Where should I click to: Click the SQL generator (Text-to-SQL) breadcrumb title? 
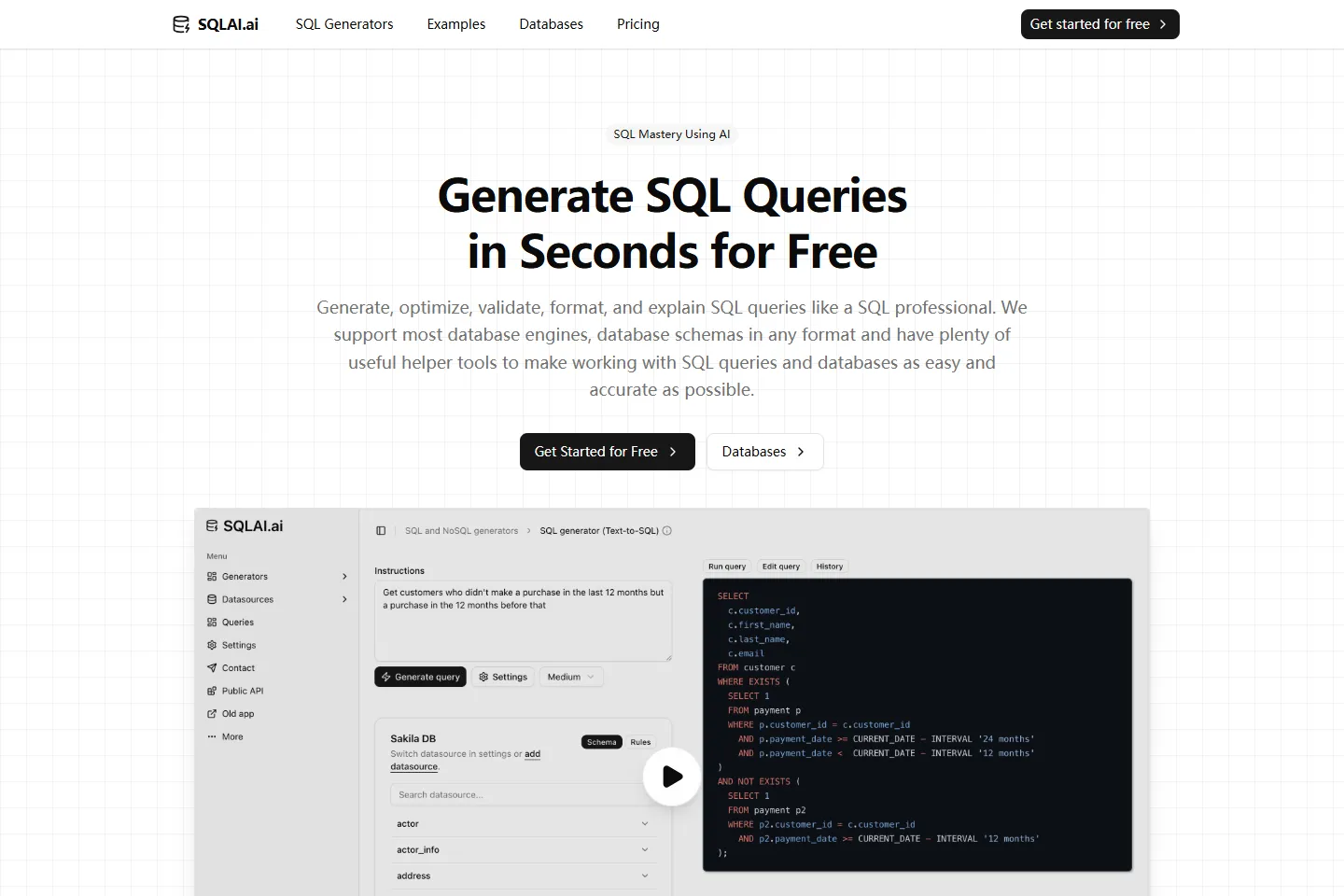[599, 531]
